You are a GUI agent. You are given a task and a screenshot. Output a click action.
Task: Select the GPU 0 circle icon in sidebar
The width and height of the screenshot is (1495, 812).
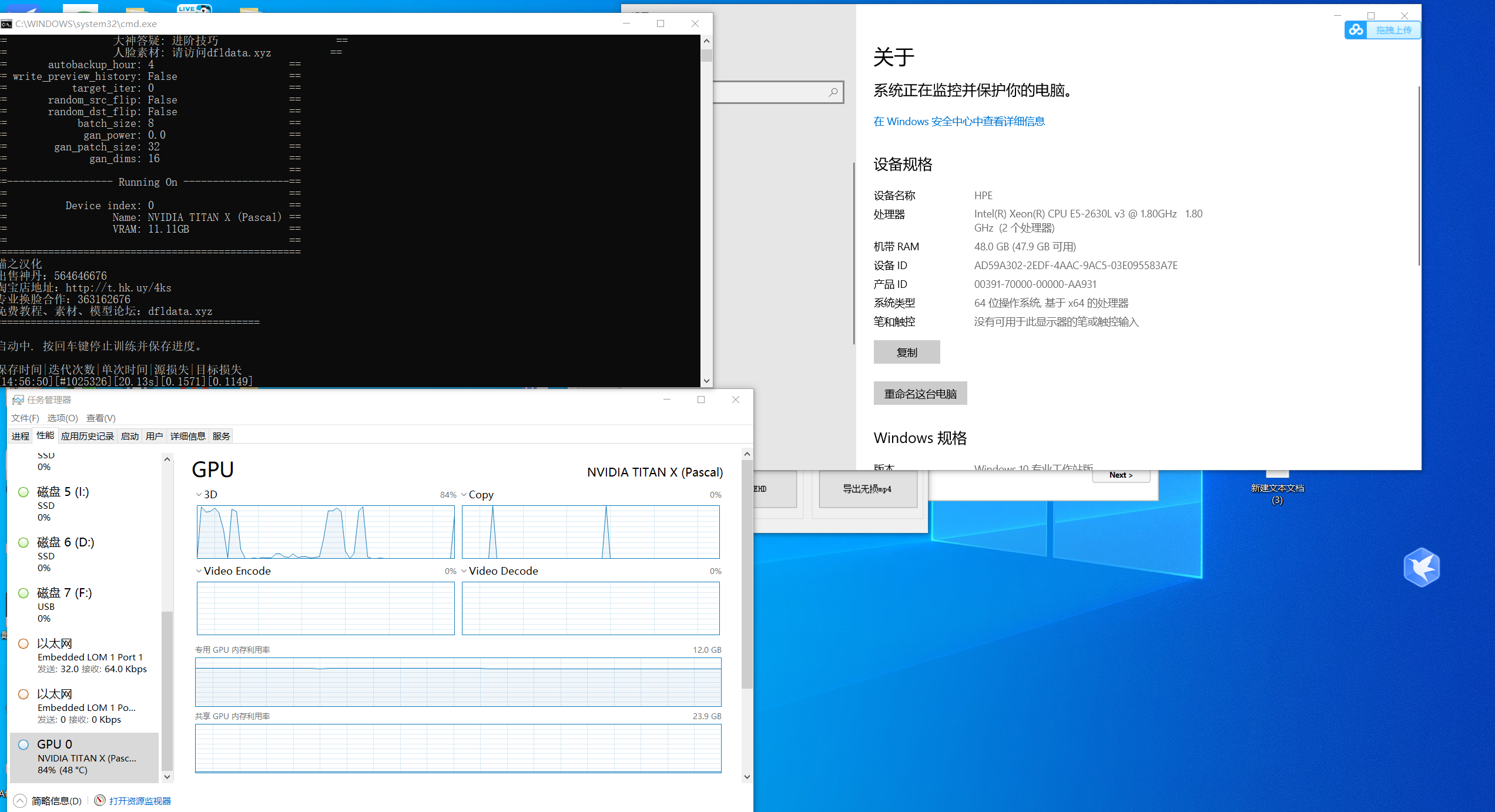coord(24,744)
